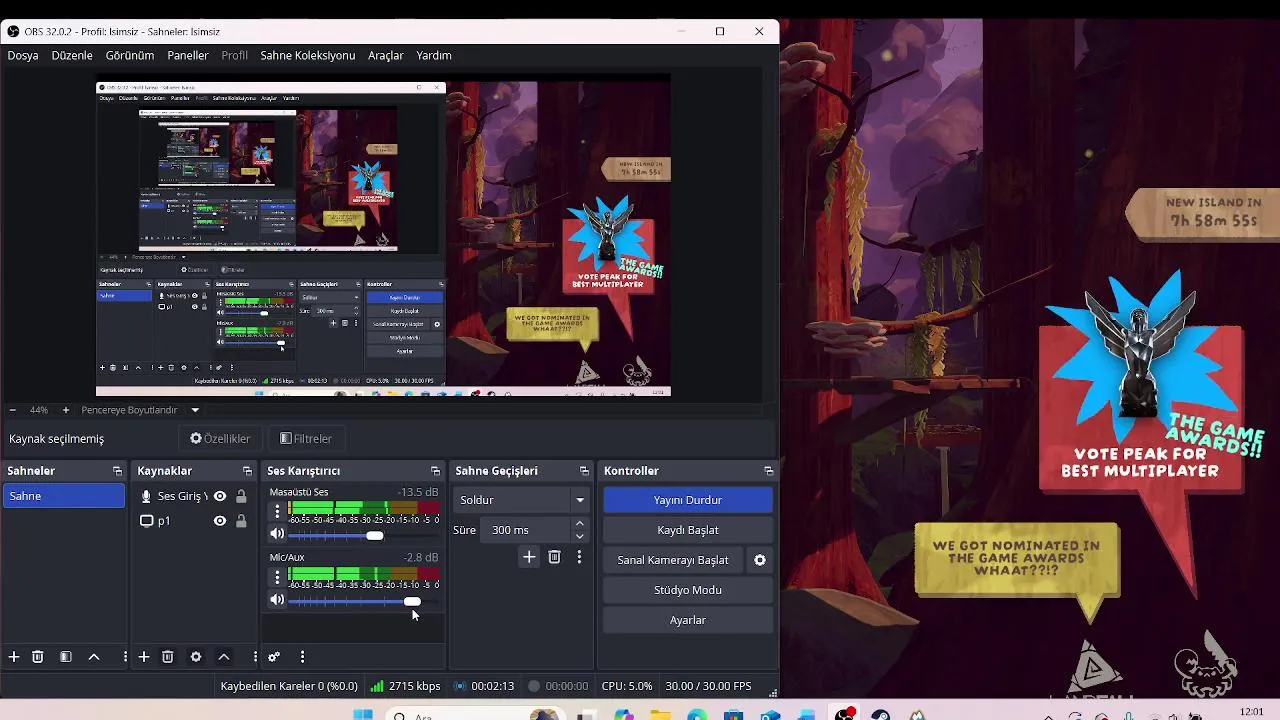Open scene filters icon in Sahneler toolbar
This screenshot has width=1280, height=720.
66,657
